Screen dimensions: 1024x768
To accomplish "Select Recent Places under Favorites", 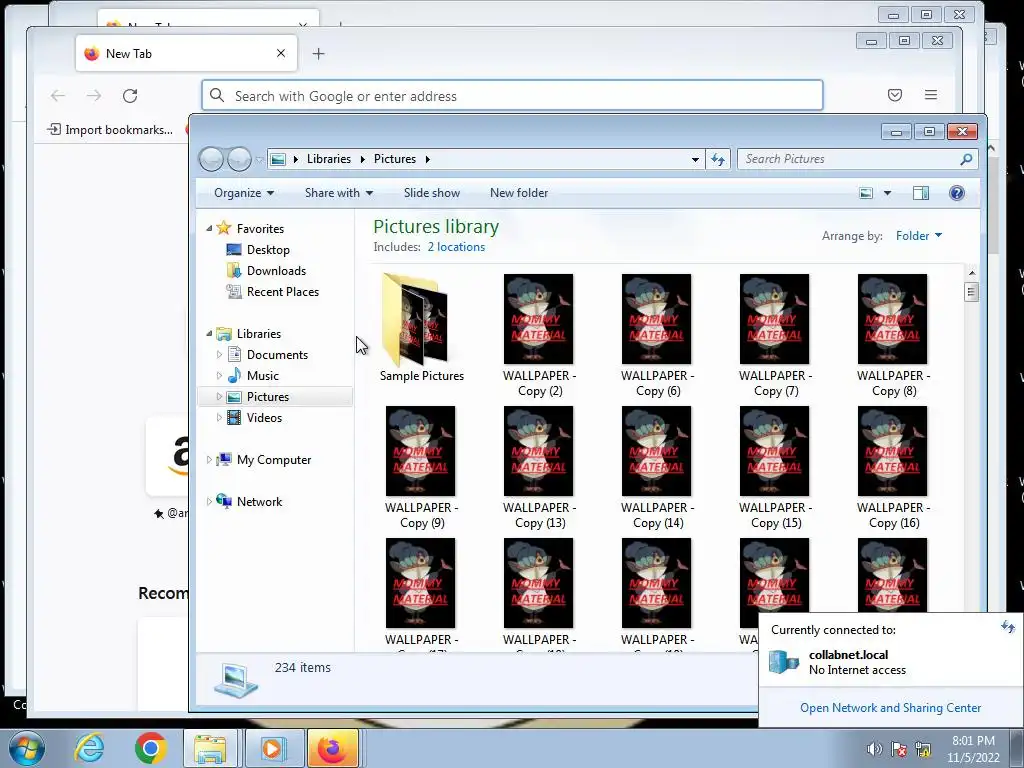I will tap(283, 291).
